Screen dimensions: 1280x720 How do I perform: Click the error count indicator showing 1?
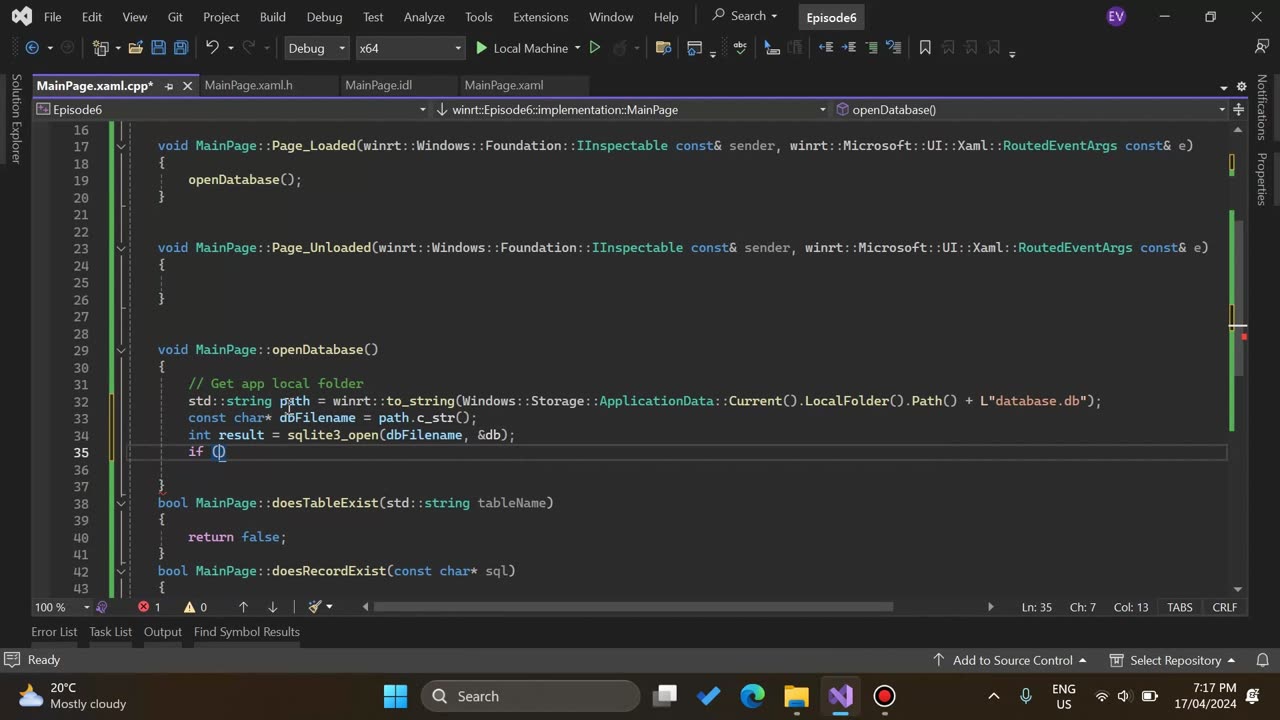point(149,607)
